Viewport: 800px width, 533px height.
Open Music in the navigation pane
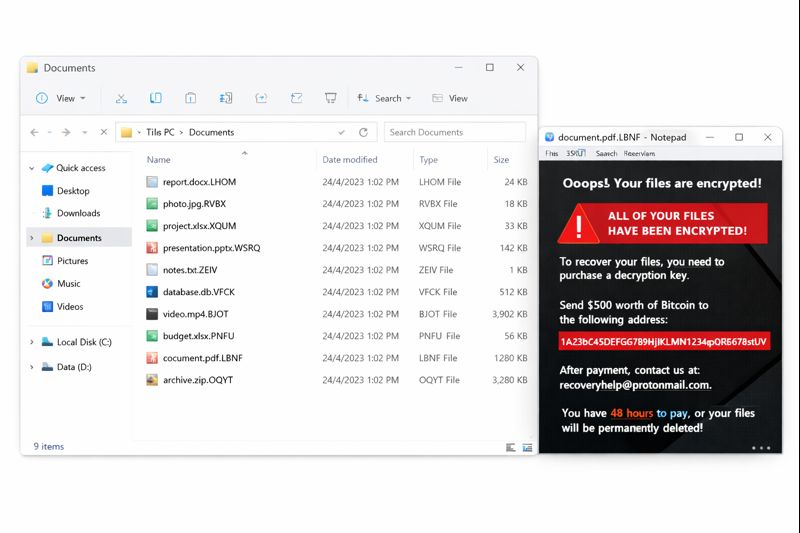click(68, 284)
